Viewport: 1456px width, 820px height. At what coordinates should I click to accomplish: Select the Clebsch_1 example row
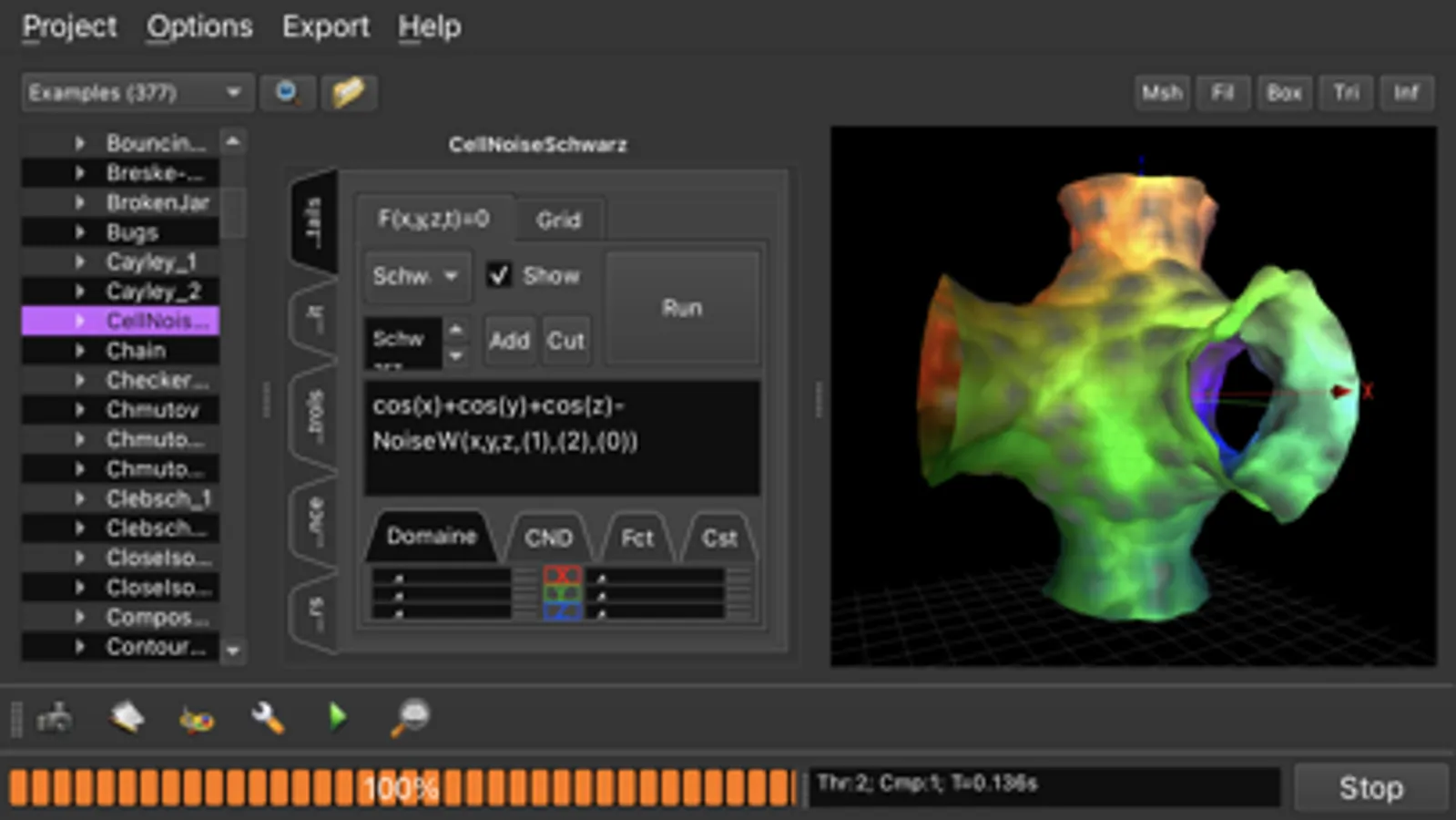coord(120,498)
